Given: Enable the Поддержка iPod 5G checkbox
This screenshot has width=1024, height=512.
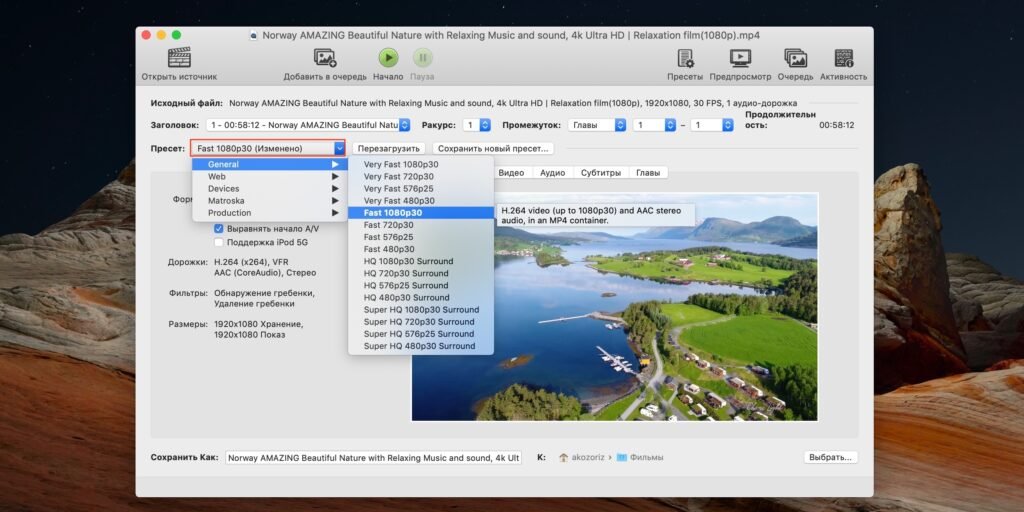Looking at the screenshot, I should pos(219,242).
